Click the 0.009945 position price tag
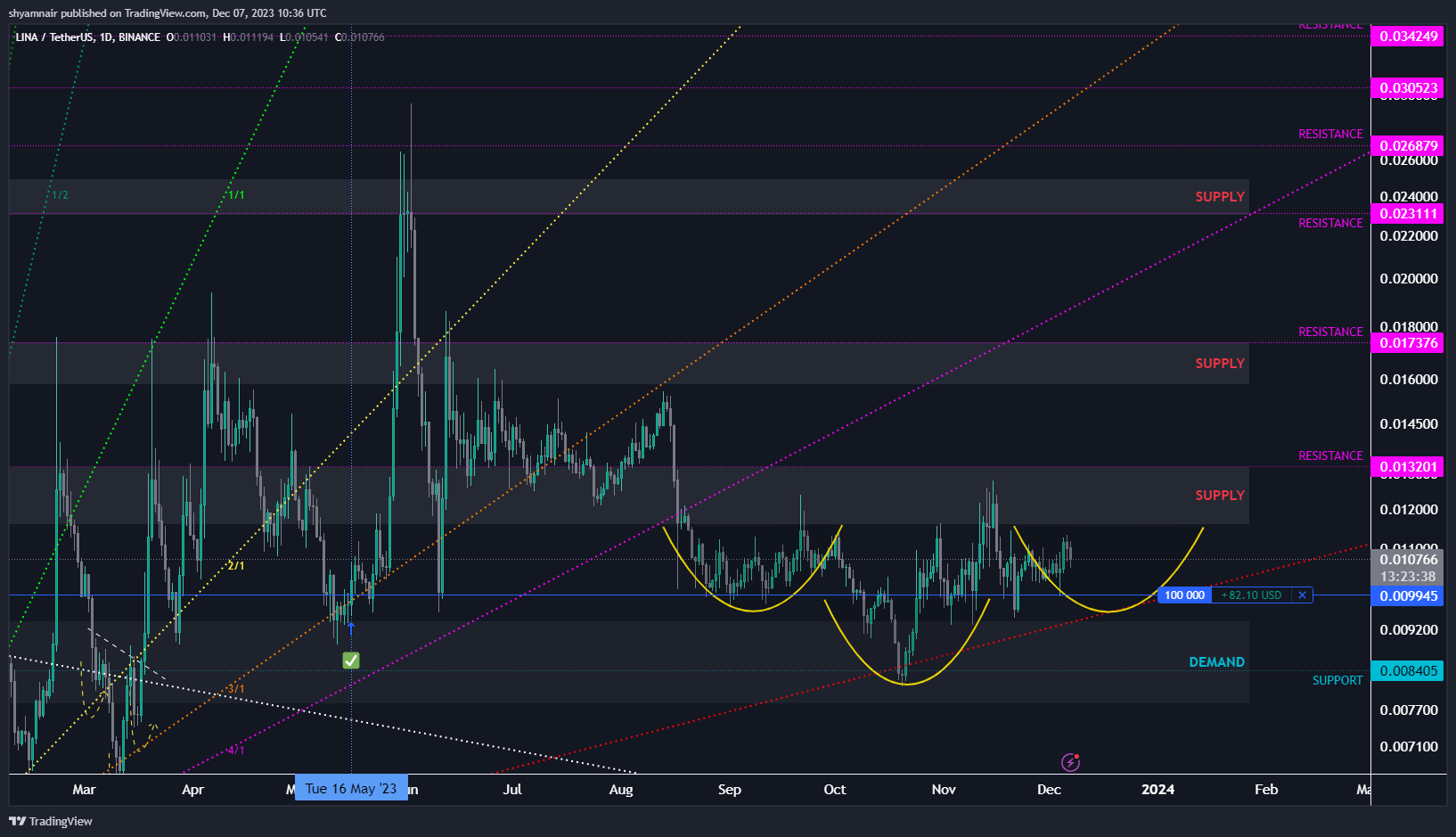Image resolution: width=1456 pixels, height=837 pixels. coord(1407,596)
